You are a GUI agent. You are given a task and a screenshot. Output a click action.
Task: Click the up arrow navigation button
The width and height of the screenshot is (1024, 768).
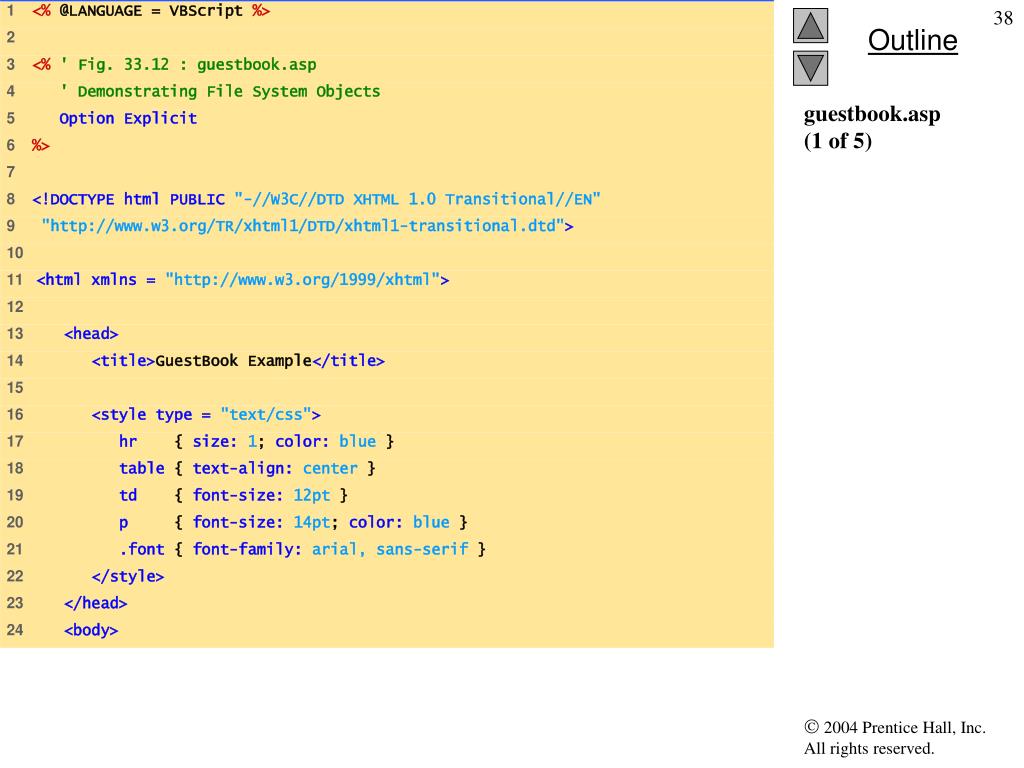pos(810,25)
